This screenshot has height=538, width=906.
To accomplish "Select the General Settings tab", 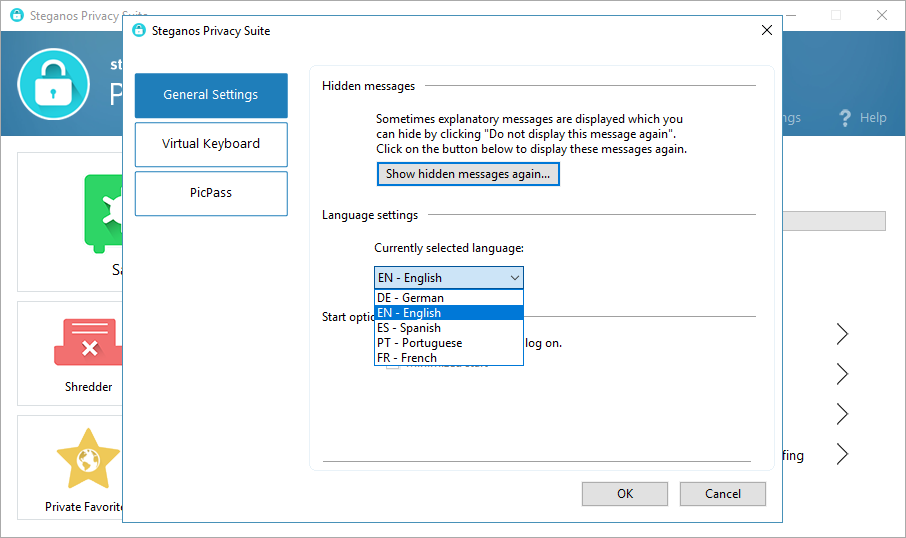I will click(x=211, y=95).
